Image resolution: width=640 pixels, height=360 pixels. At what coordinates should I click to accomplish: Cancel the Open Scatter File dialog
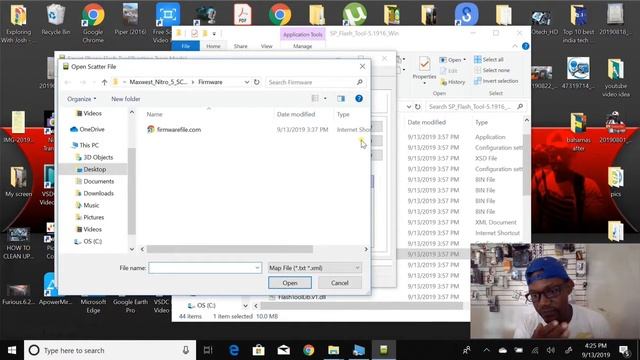click(x=340, y=283)
